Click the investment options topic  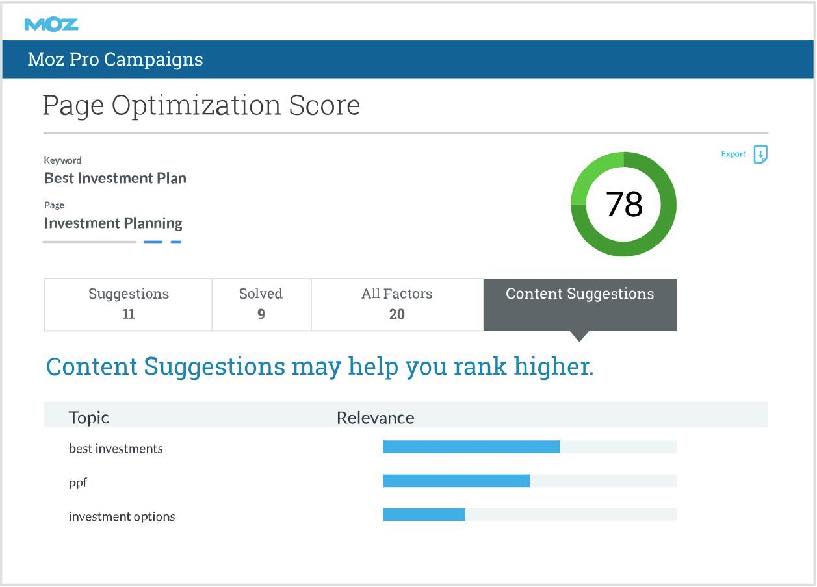(121, 517)
